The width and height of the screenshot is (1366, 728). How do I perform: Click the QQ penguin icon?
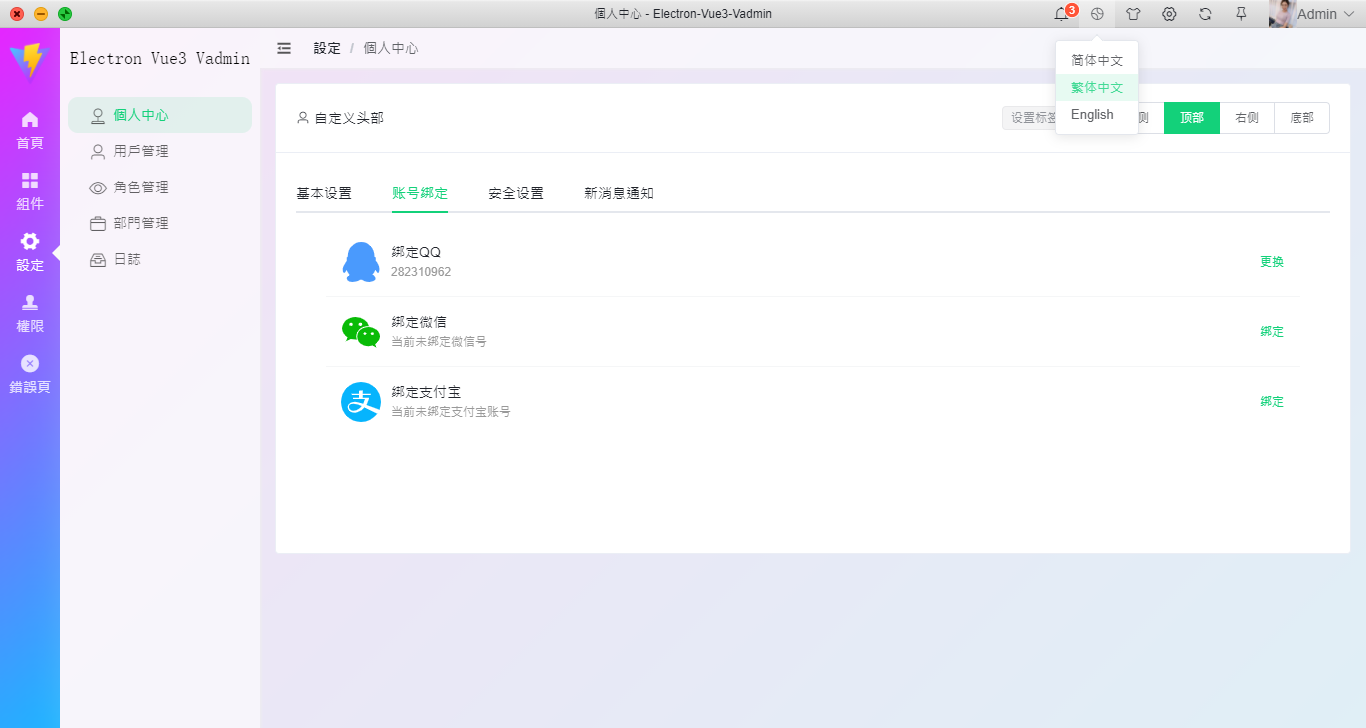click(360, 261)
